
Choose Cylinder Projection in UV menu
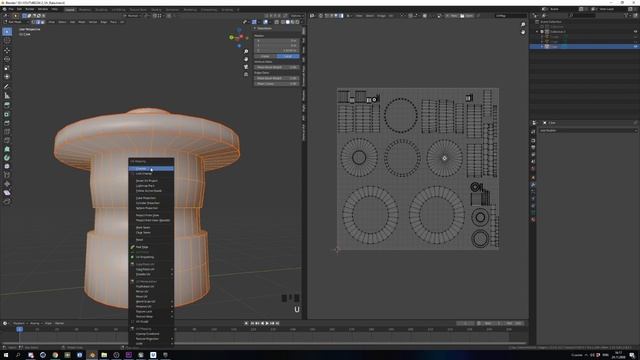point(151,203)
